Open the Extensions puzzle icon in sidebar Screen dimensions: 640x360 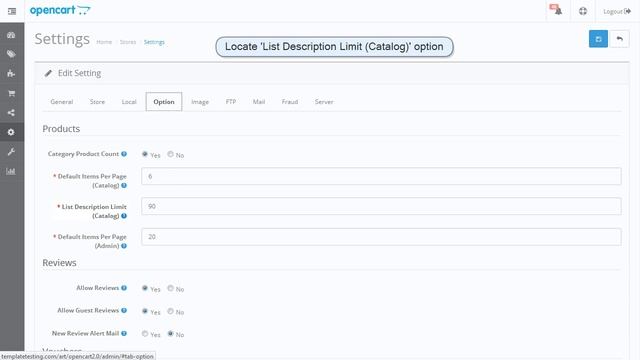11,73
